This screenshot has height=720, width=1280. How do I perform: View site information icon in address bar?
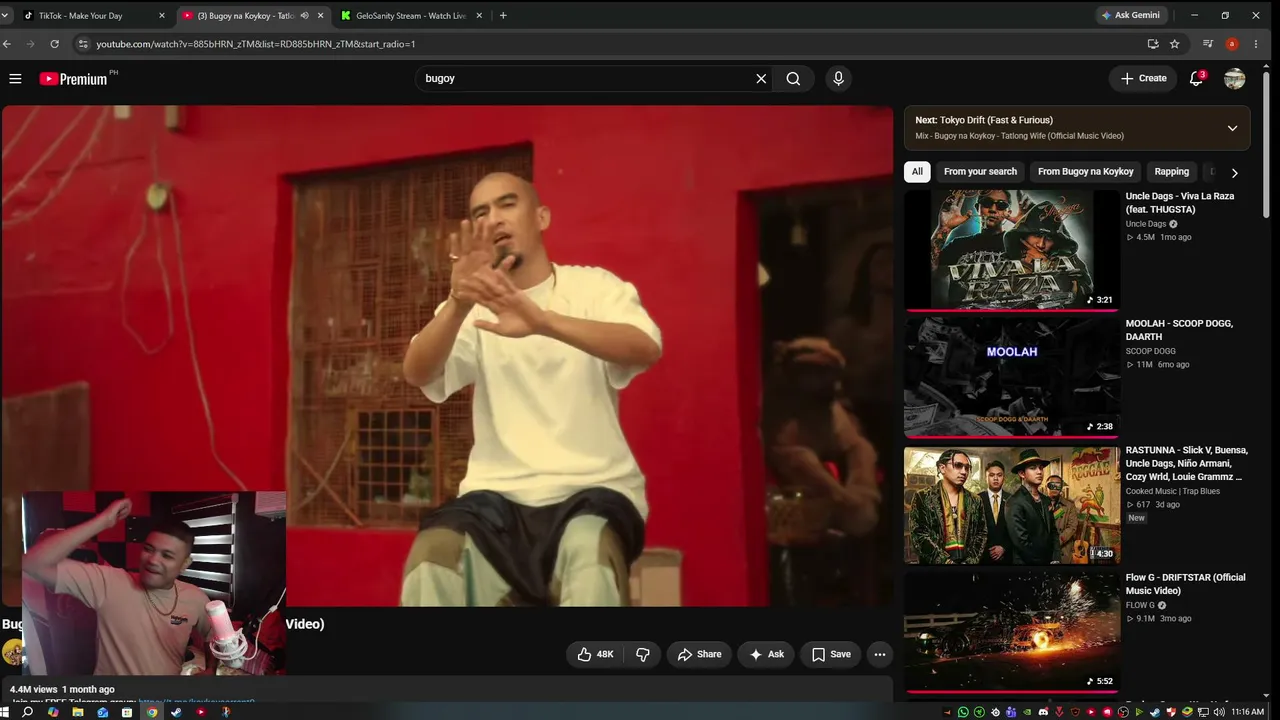click(x=83, y=44)
